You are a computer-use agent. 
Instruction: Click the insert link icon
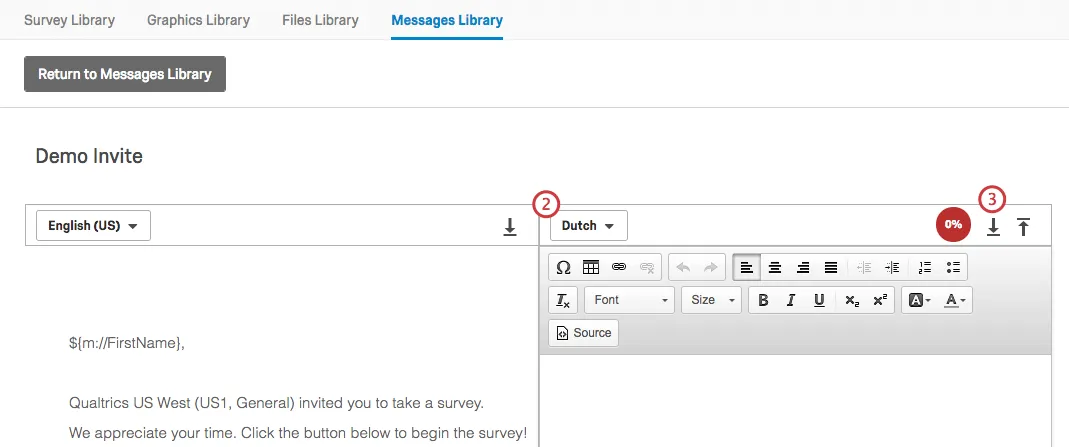pos(619,267)
